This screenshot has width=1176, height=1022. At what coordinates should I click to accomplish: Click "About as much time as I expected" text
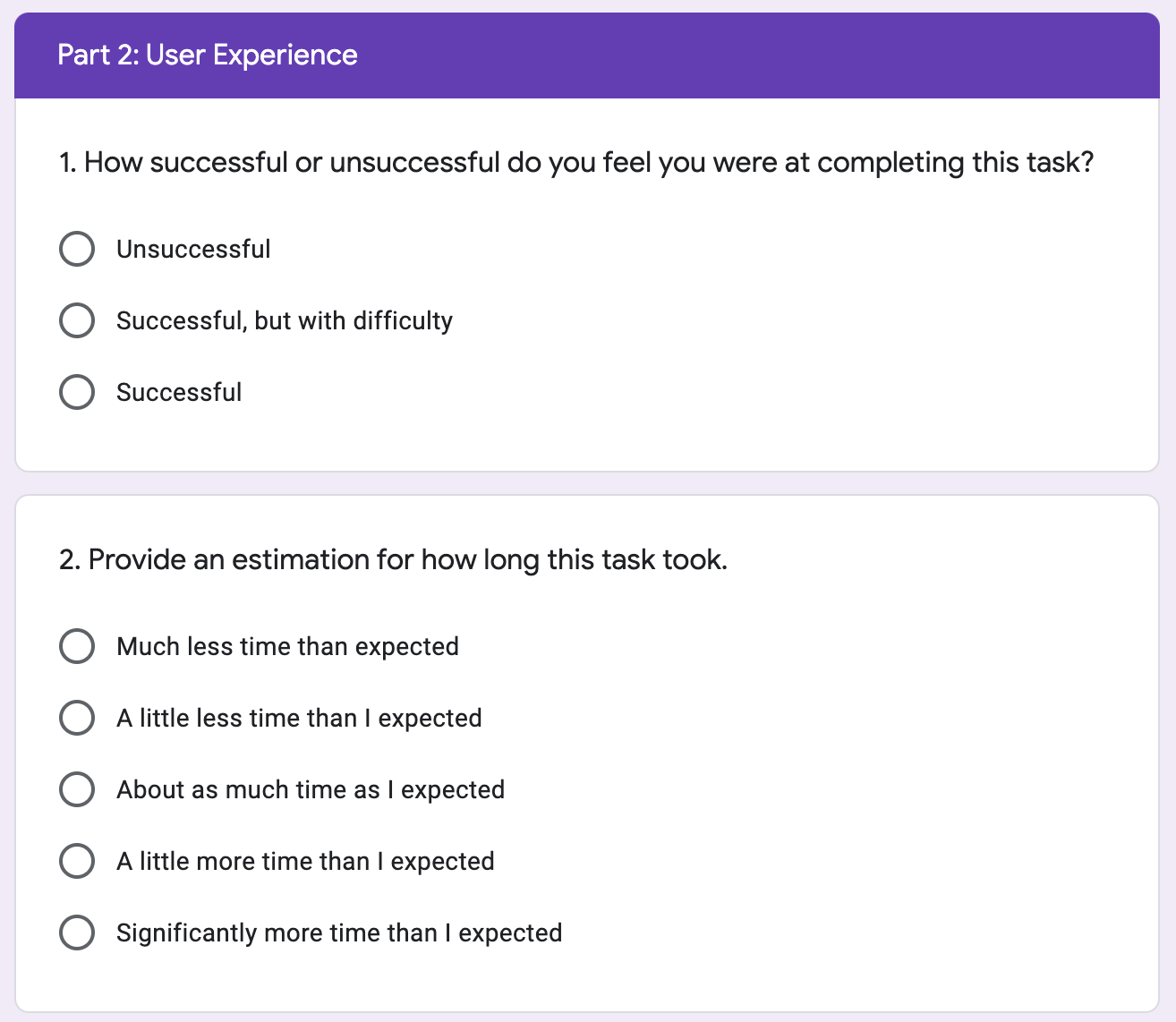[x=311, y=789]
